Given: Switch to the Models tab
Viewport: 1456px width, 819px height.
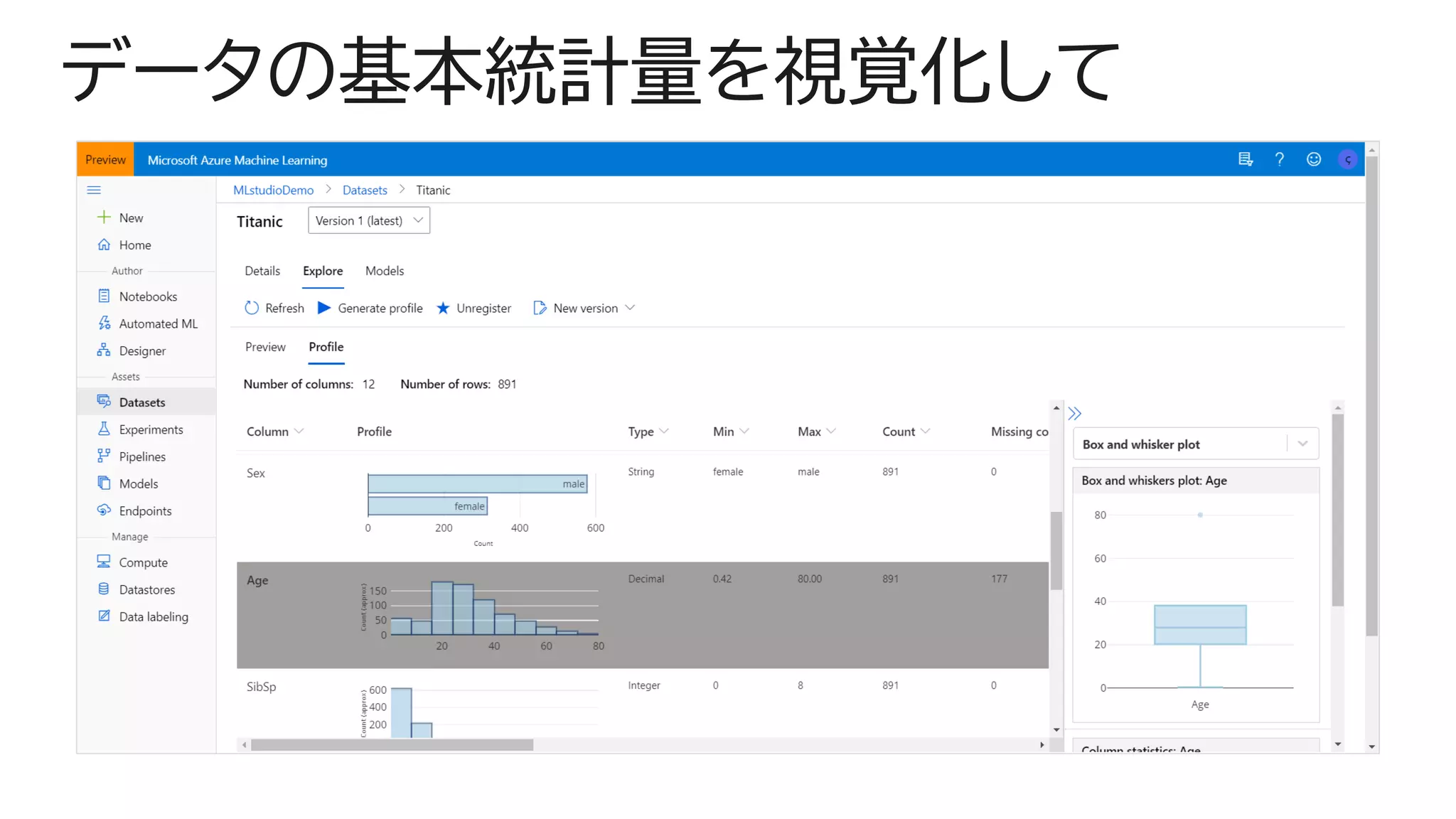Looking at the screenshot, I should (x=385, y=271).
